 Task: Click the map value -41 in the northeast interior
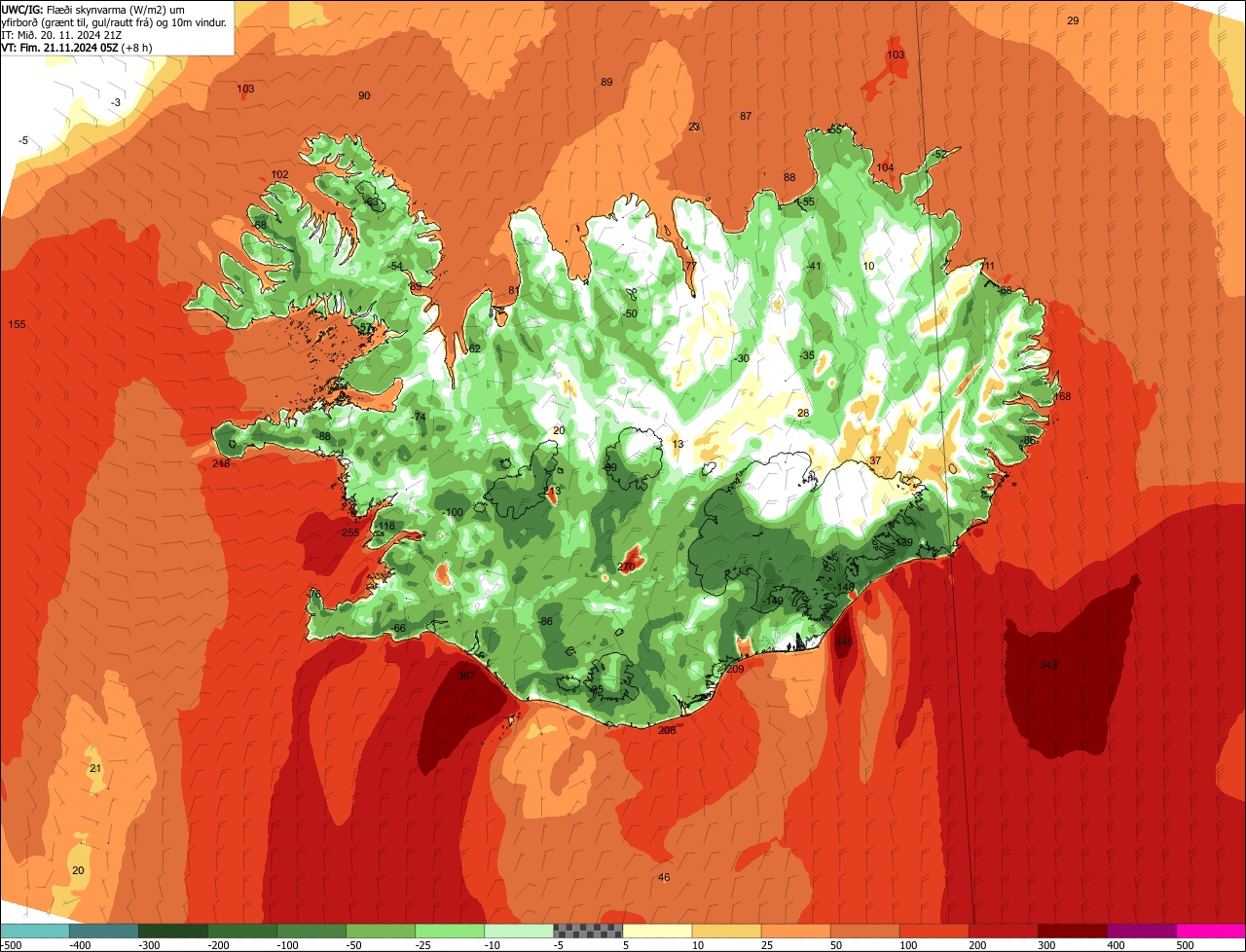pos(814,266)
